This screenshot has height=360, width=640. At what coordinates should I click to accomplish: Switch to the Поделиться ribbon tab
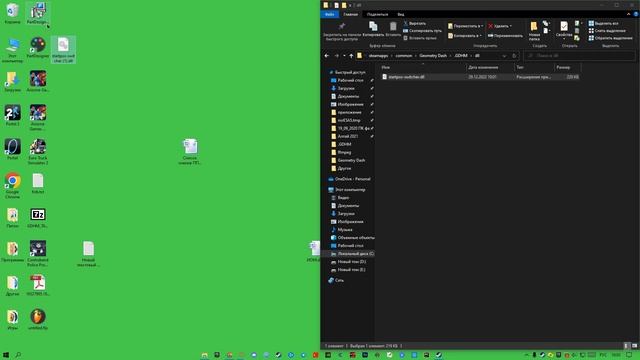pos(377,14)
